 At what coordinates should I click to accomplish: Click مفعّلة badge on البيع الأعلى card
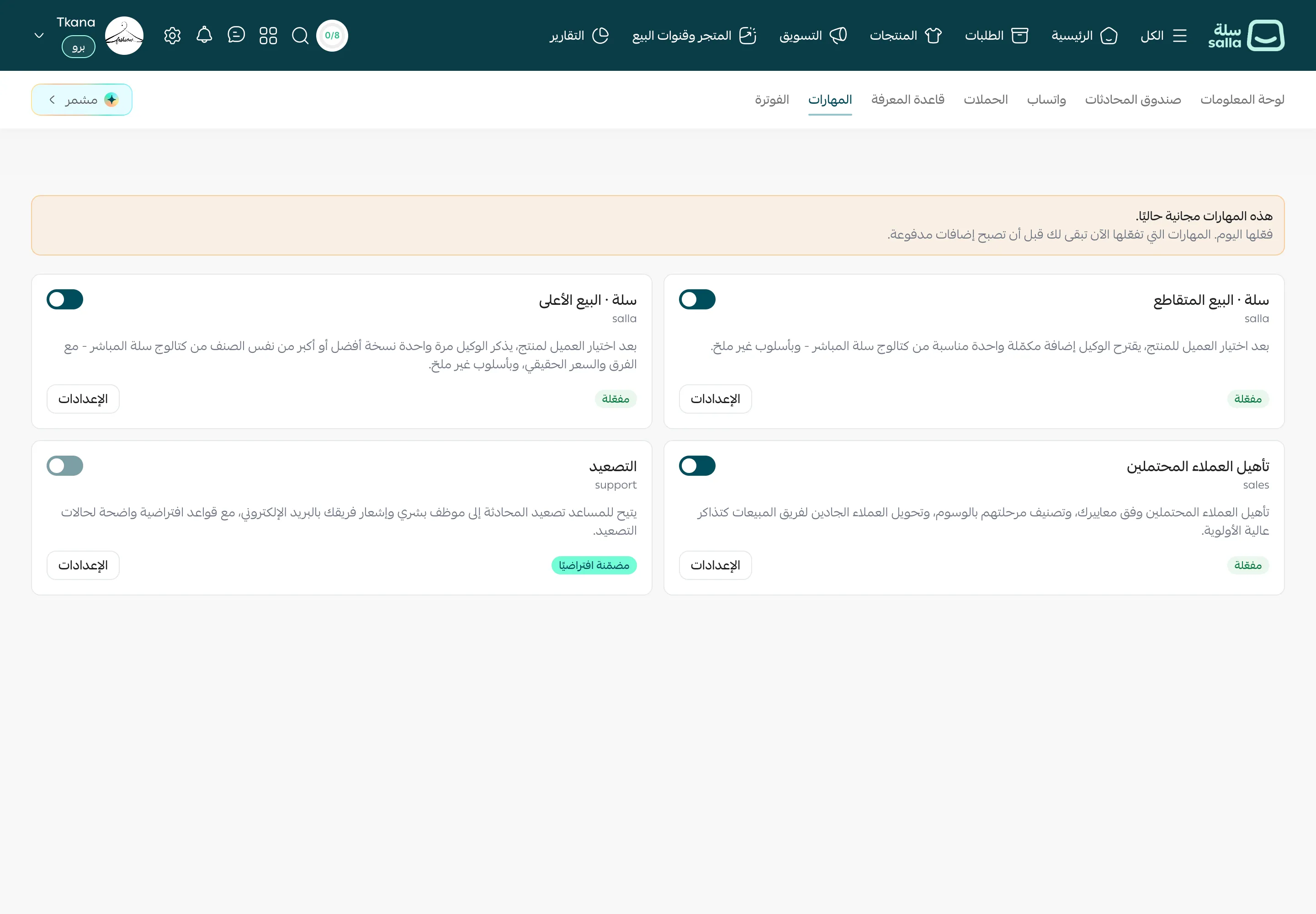tap(616, 399)
